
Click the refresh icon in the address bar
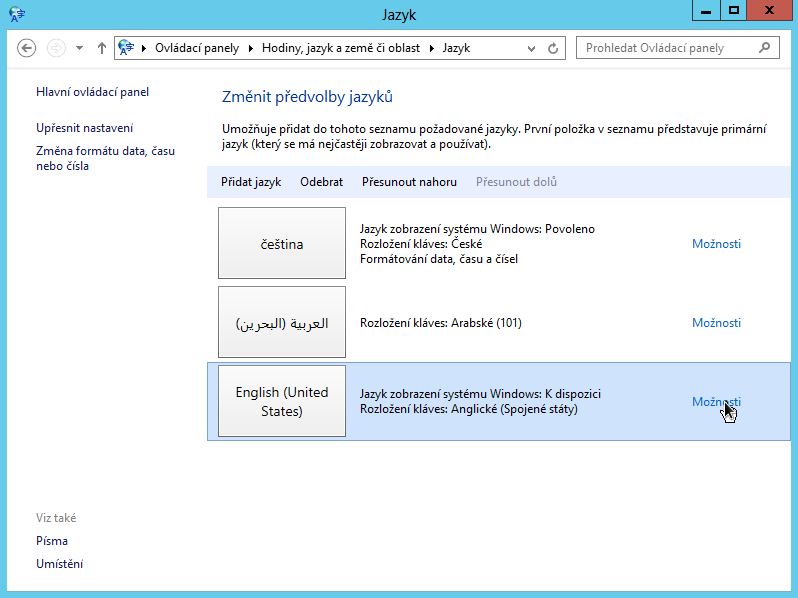555,48
